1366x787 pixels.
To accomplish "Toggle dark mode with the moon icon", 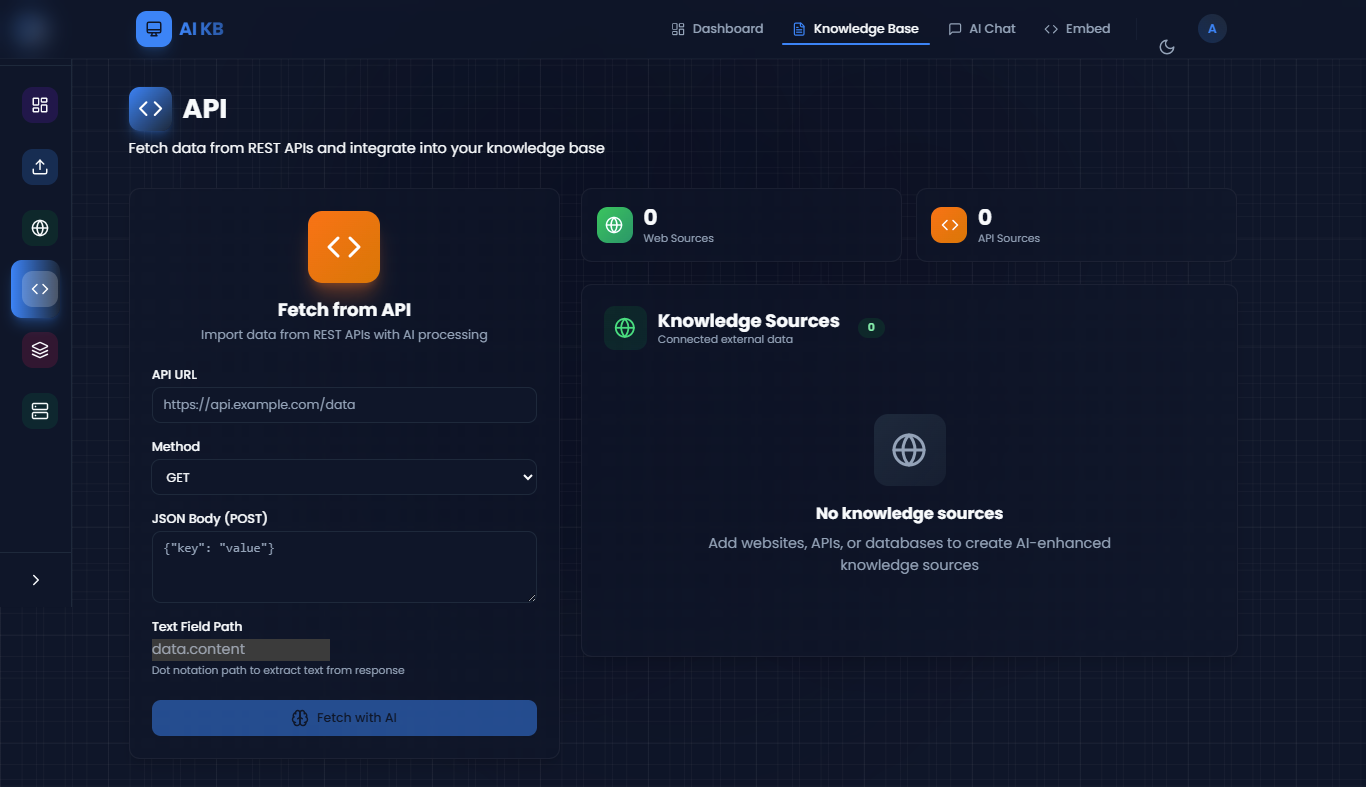I will 1166,47.
